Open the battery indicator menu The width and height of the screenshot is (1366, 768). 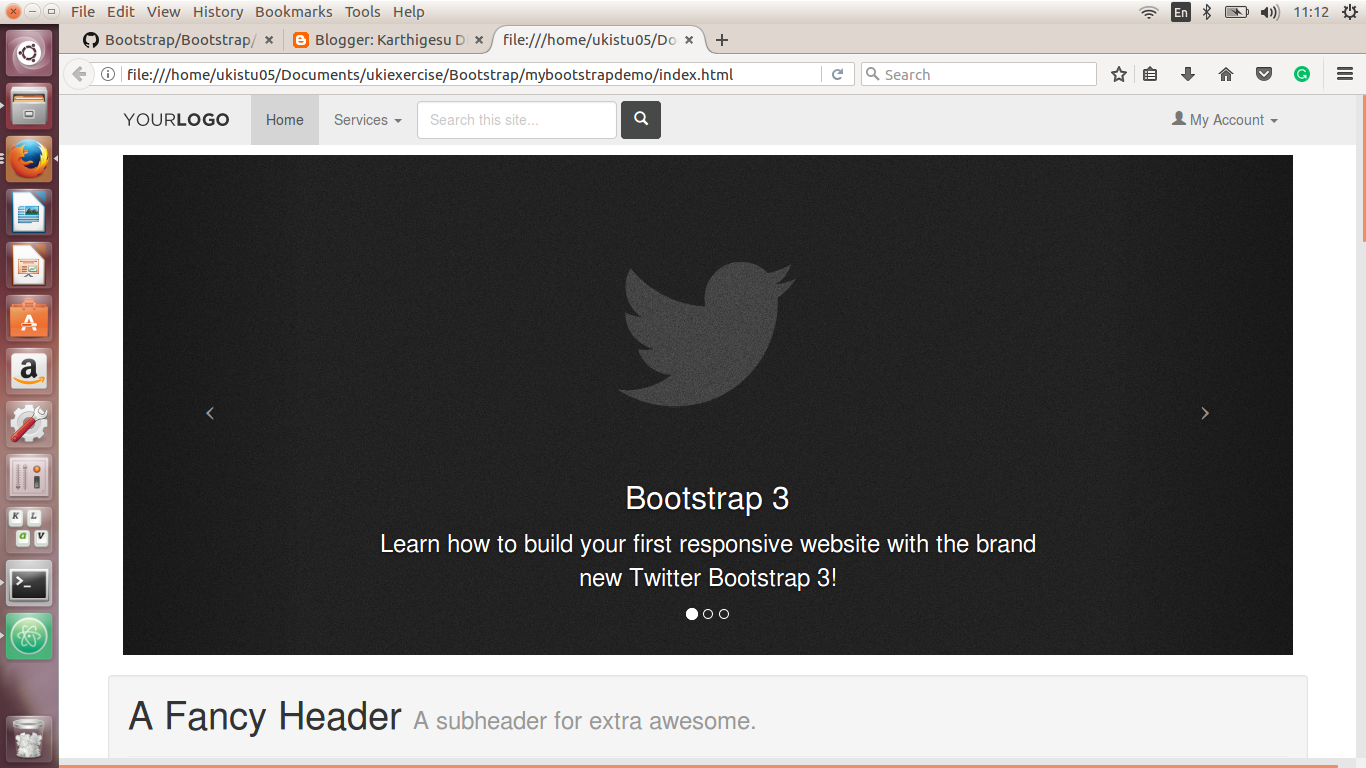[1237, 12]
